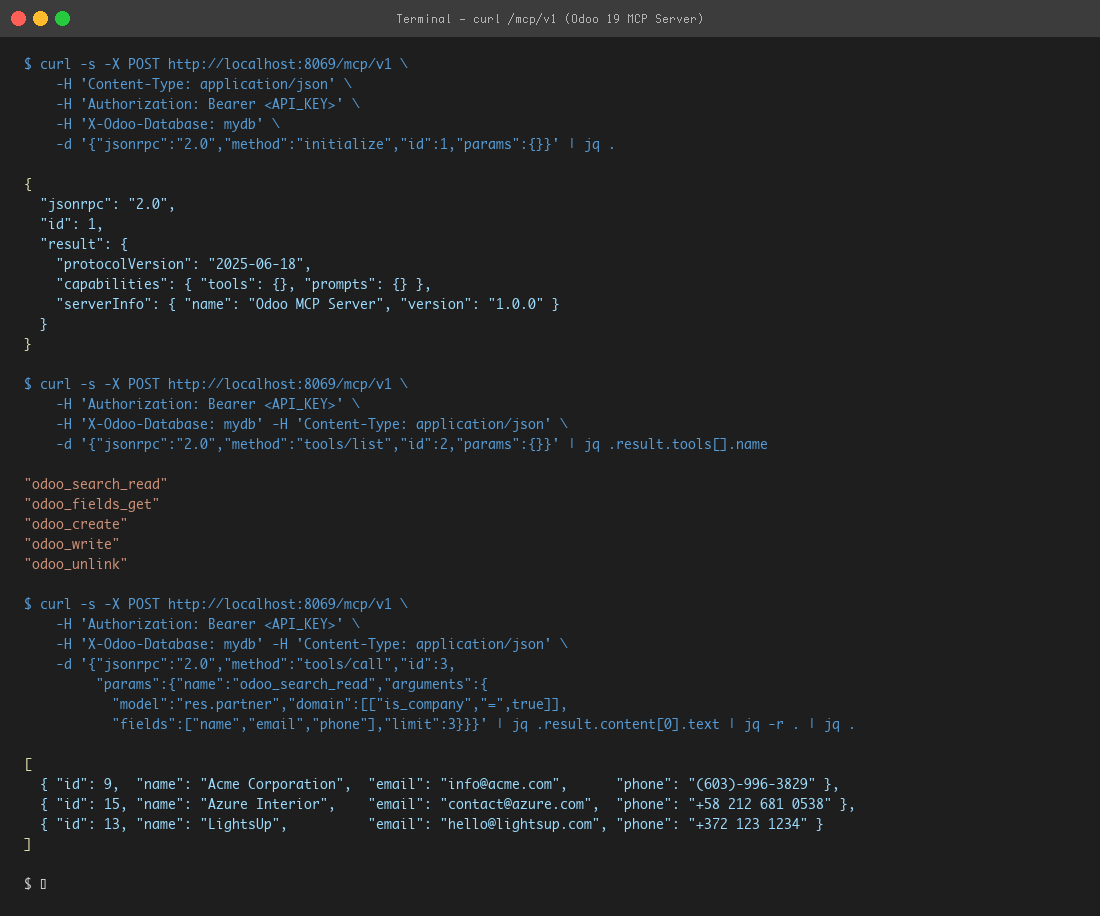Click the text 'odoo_create'
The width and height of the screenshot is (1100, 916).
76,524
